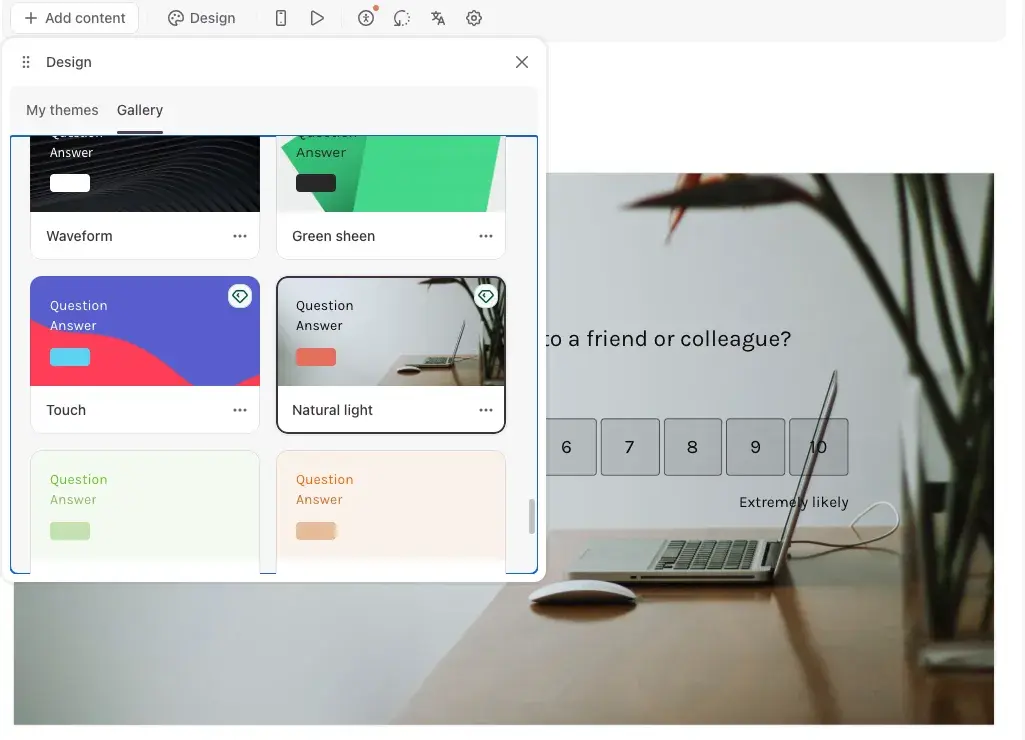The image size is (1025, 740).
Task: Open the more options menu for Green sheen
Action: (485, 235)
